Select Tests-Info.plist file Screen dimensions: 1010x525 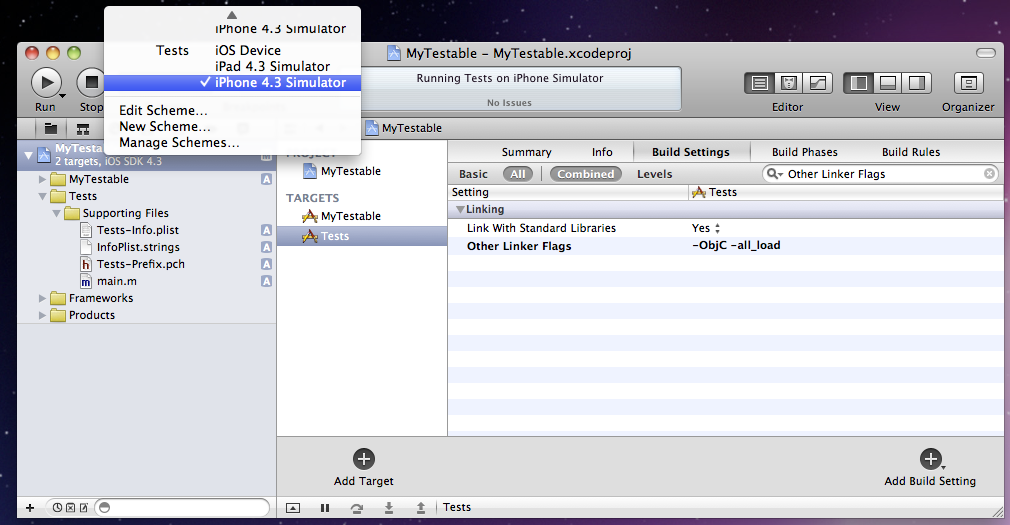(138, 230)
